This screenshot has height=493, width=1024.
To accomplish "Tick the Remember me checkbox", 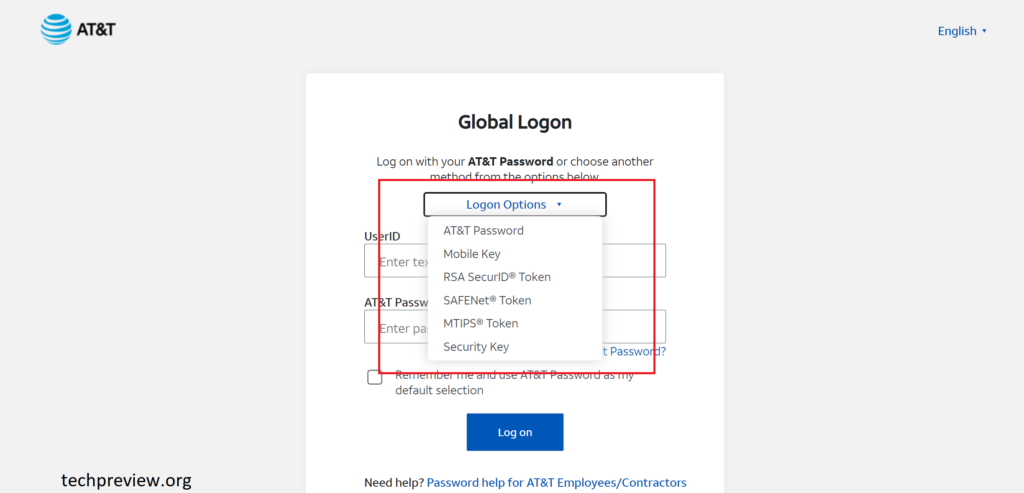I will [375, 377].
